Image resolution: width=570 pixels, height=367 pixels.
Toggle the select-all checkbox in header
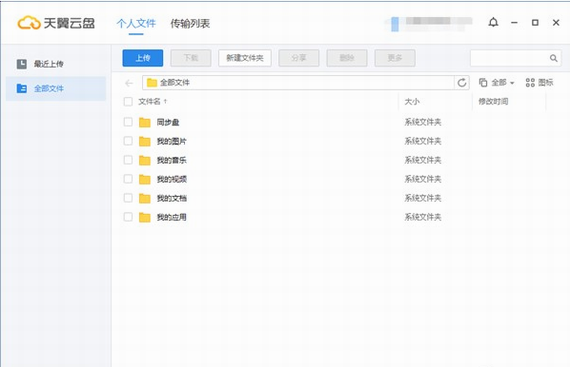tap(128, 101)
